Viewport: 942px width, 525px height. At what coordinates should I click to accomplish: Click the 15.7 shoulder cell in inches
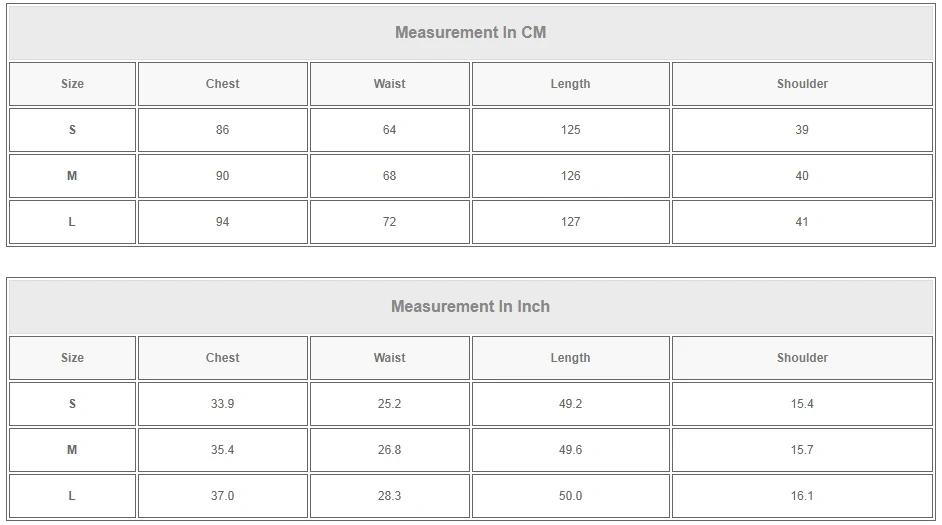[802, 450]
